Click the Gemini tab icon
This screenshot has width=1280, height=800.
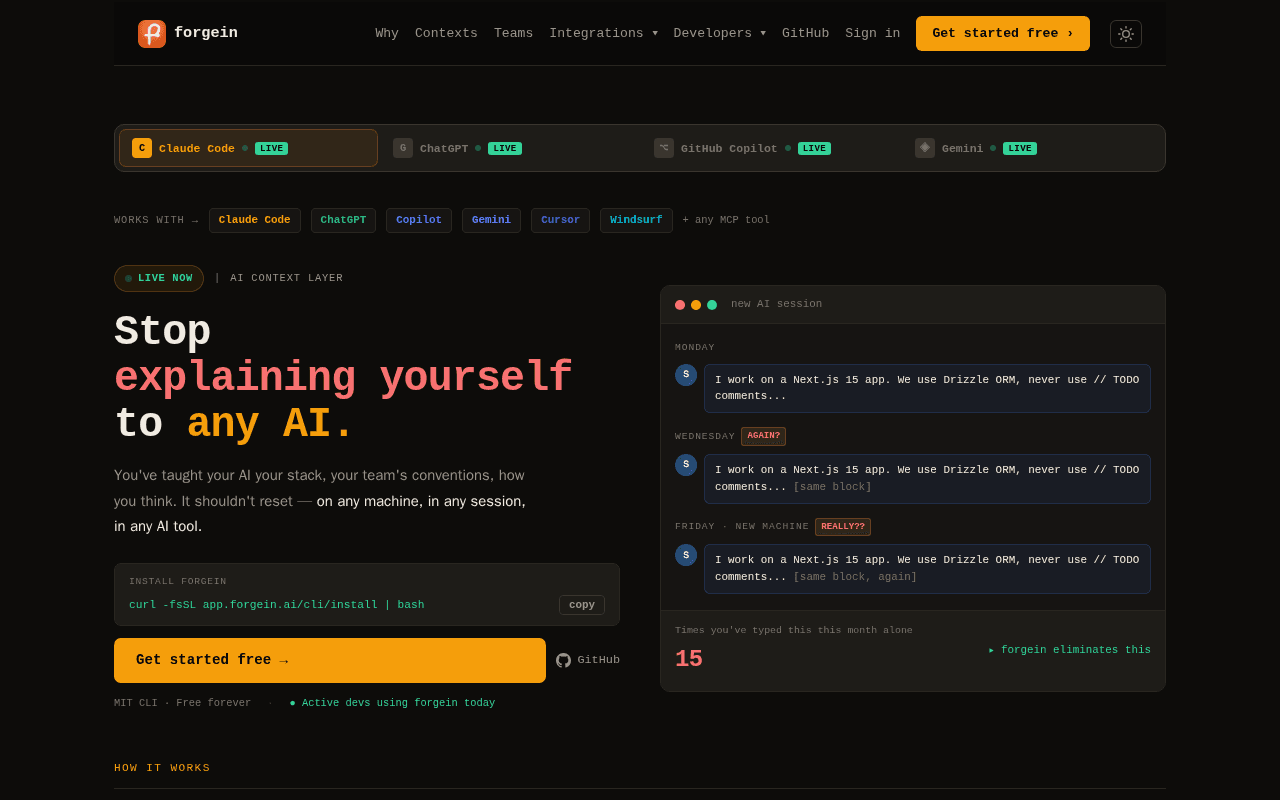tap(925, 148)
